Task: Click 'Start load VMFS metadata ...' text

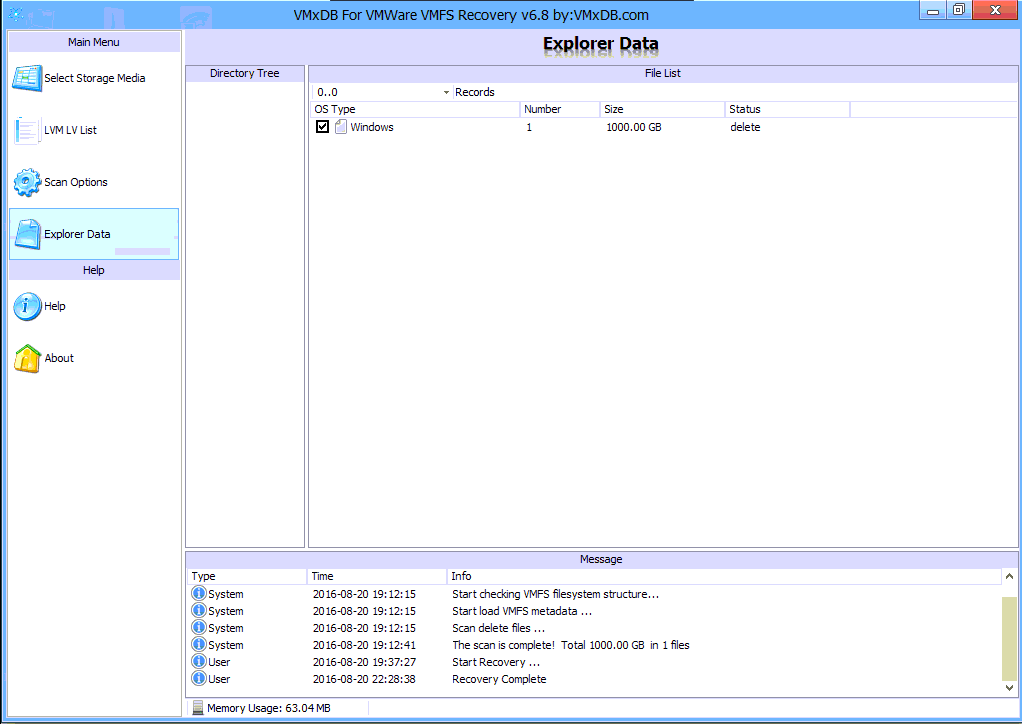Action: [522, 611]
